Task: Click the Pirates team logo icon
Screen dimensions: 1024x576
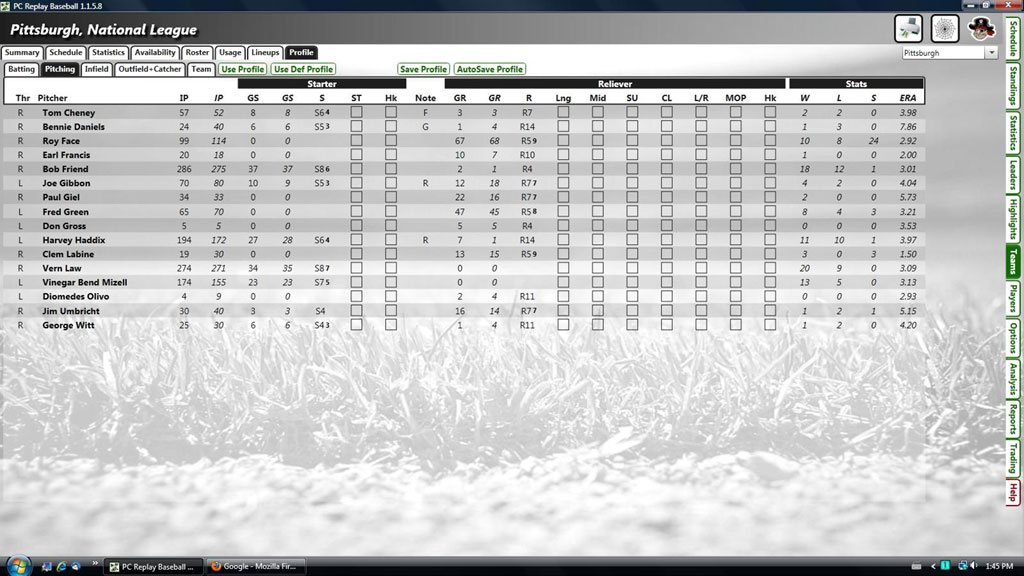Action: click(x=982, y=27)
